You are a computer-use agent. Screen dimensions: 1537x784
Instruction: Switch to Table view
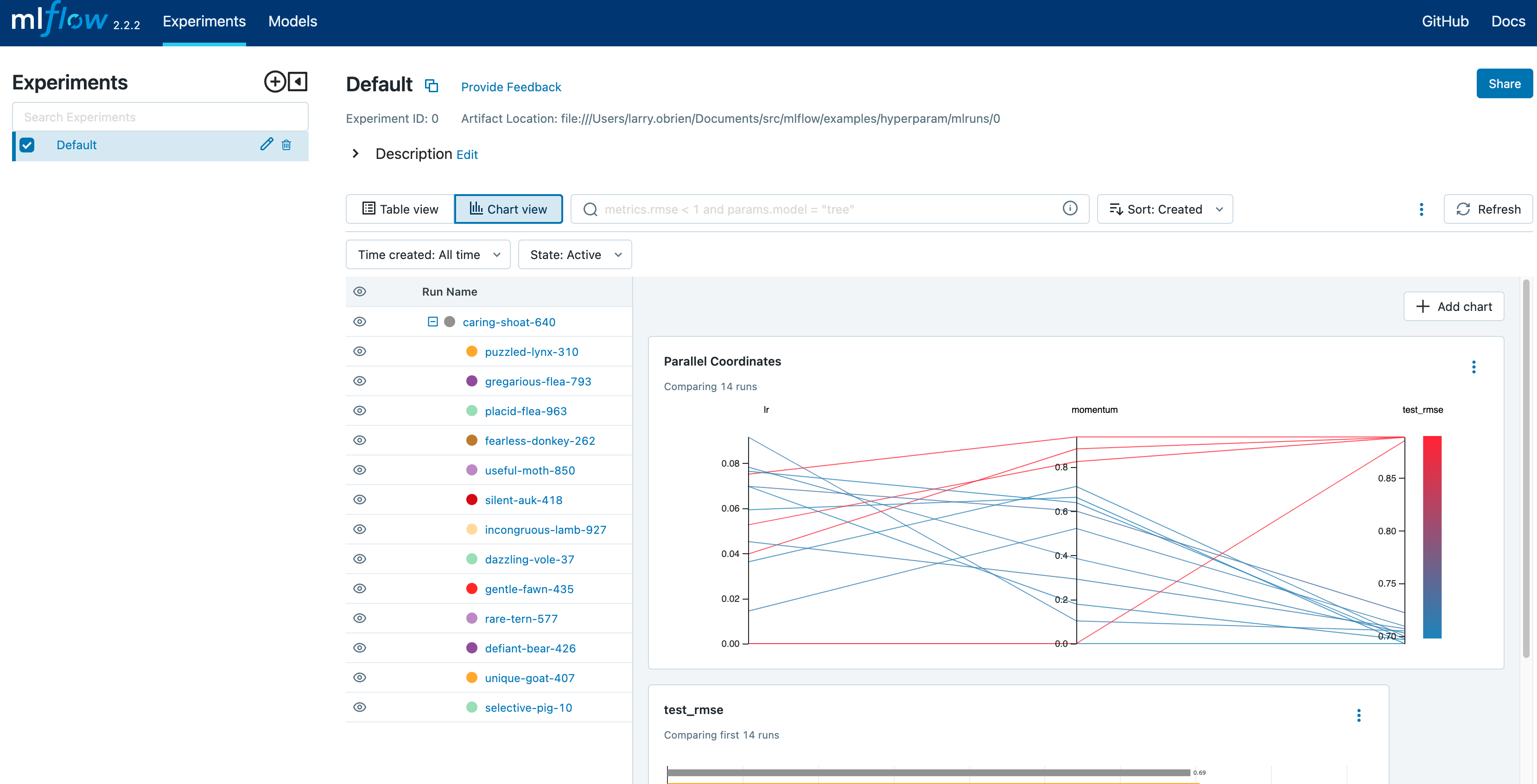pos(400,209)
